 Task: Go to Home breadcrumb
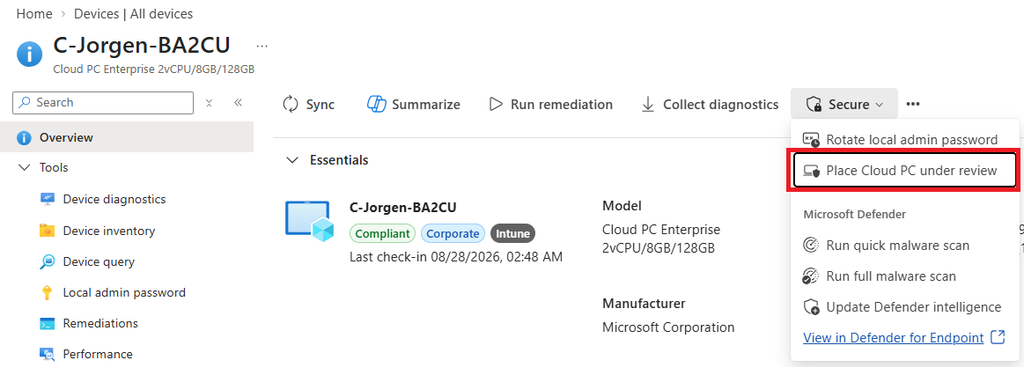point(34,14)
